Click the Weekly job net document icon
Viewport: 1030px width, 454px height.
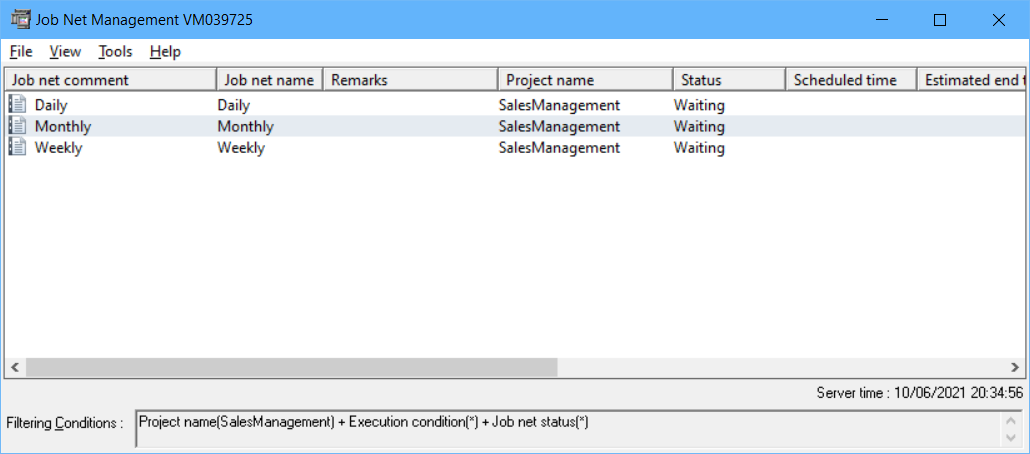coord(17,147)
